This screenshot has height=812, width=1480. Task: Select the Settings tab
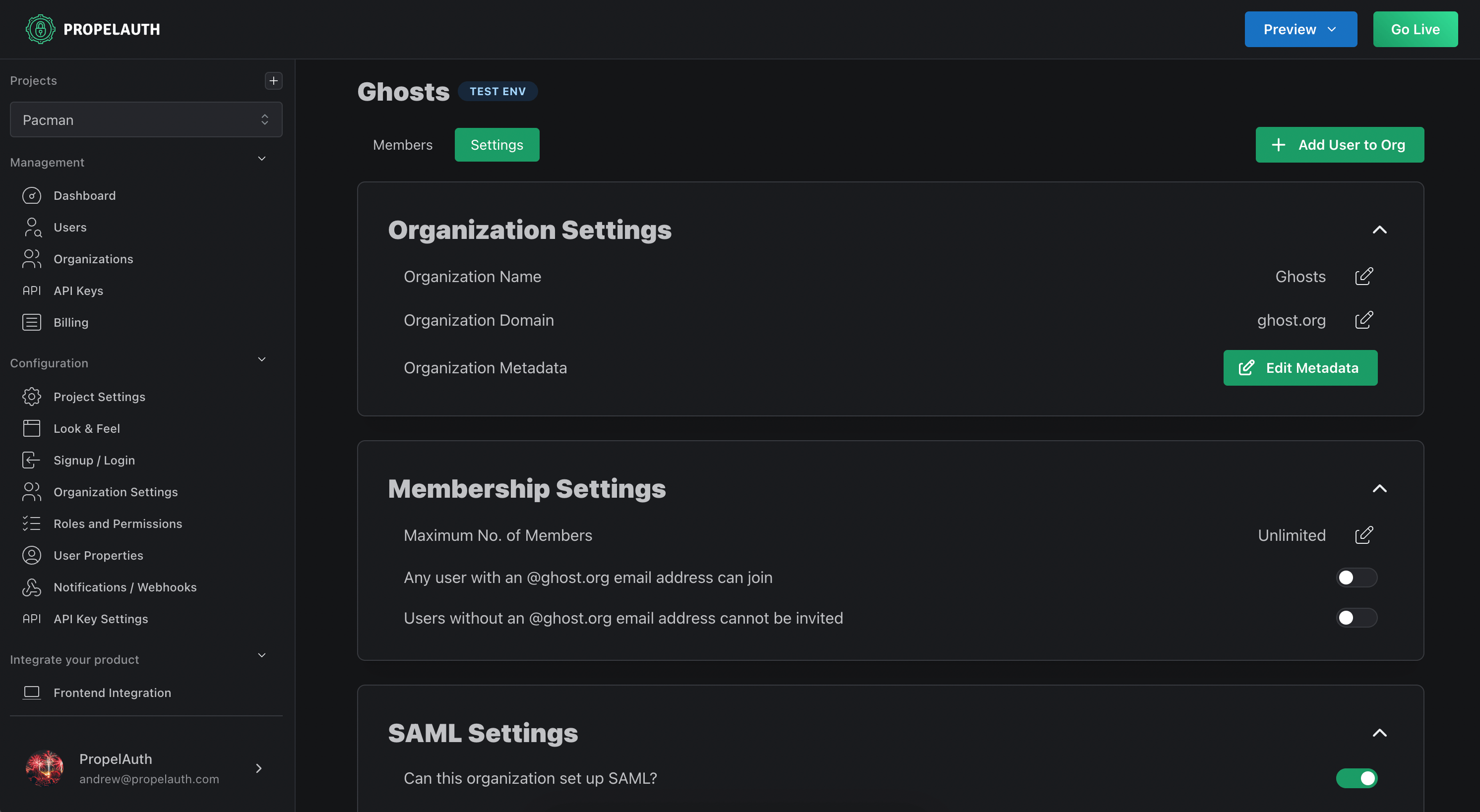(497, 145)
